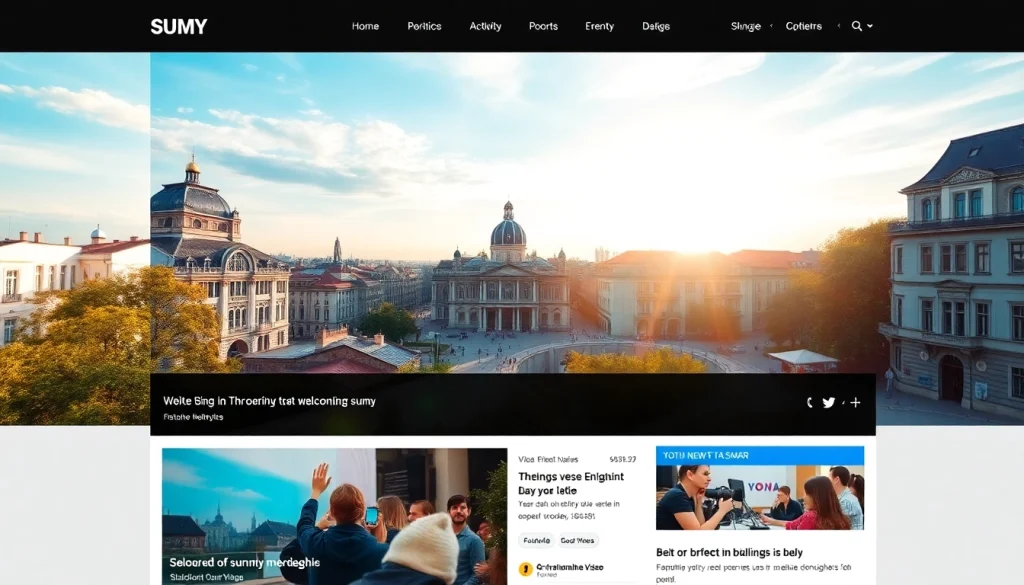Click the plus share icon in the banner
The width and height of the screenshot is (1024, 585).
(854, 402)
